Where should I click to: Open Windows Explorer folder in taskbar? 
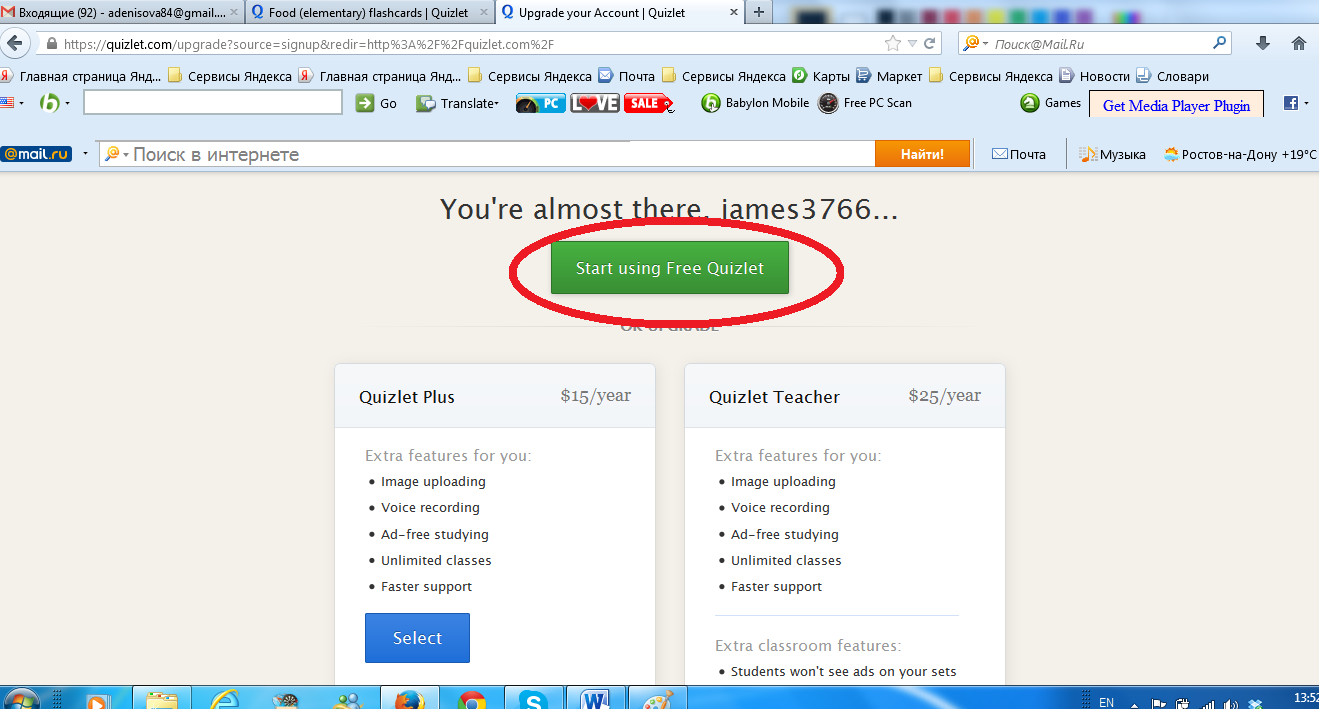tap(161, 699)
